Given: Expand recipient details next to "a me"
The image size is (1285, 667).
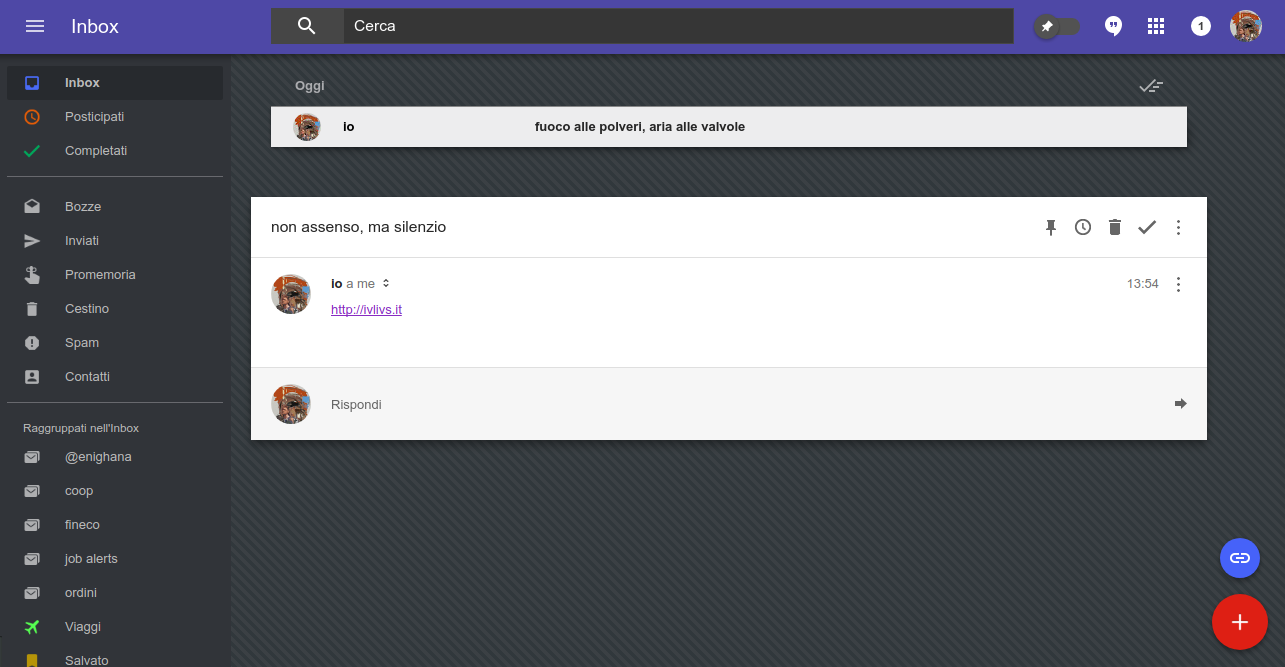Looking at the screenshot, I should tap(386, 284).
